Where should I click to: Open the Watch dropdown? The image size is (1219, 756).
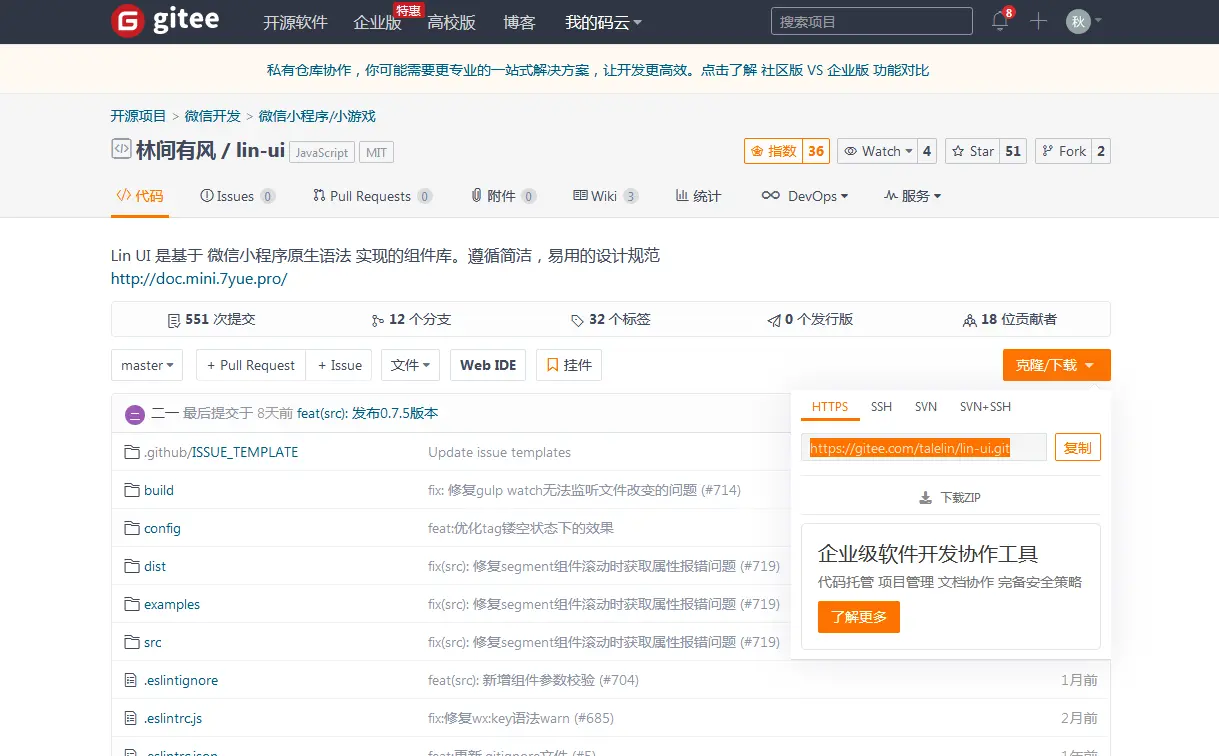pyautogui.click(x=878, y=151)
